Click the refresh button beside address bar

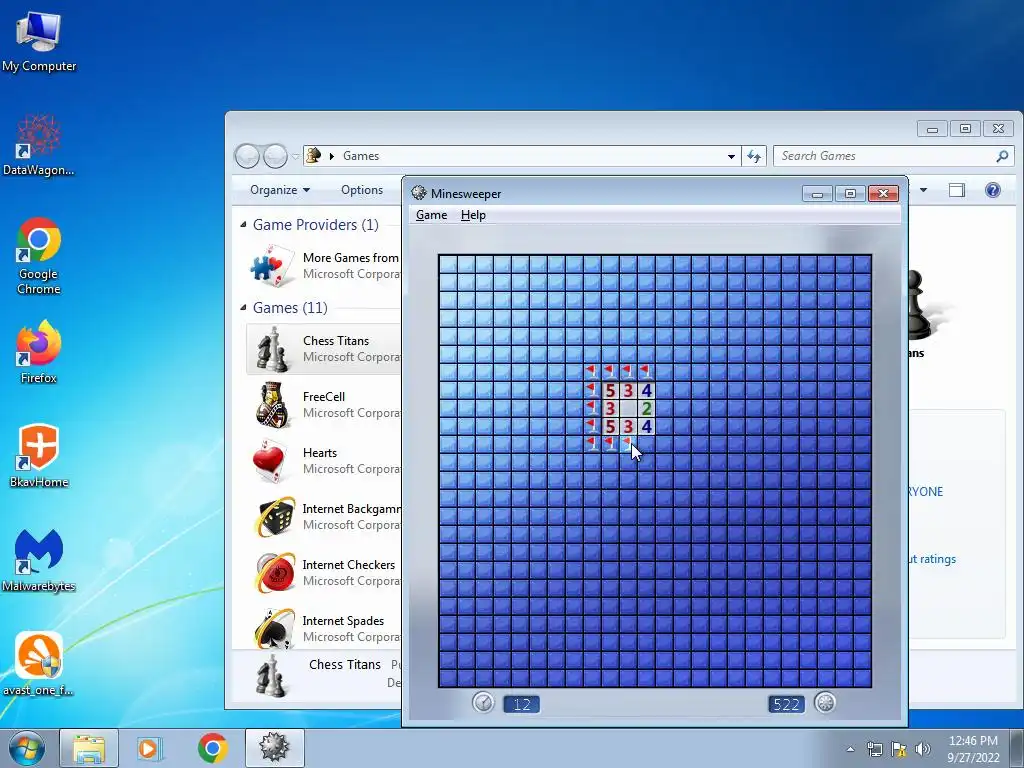tap(754, 155)
